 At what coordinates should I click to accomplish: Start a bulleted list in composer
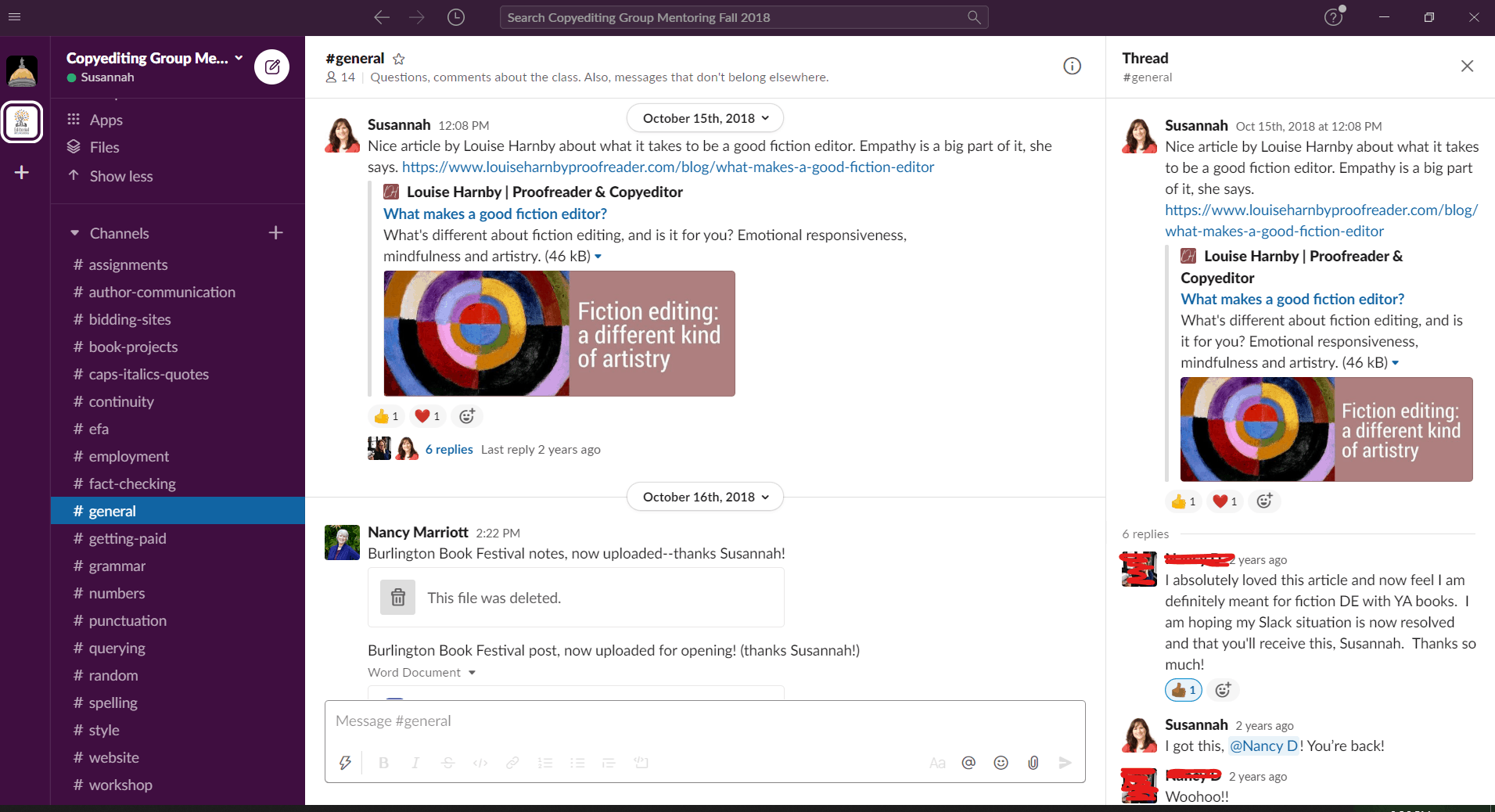[577, 763]
